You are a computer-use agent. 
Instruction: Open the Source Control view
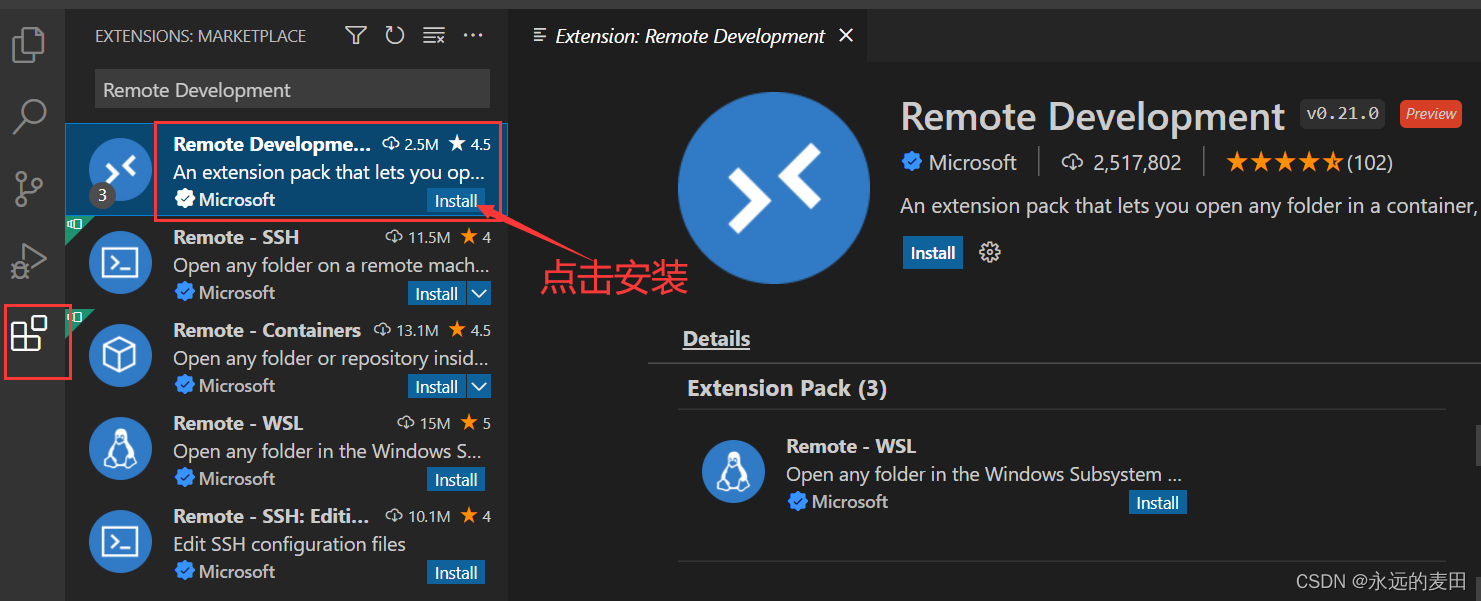pyautogui.click(x=28, y=188)
